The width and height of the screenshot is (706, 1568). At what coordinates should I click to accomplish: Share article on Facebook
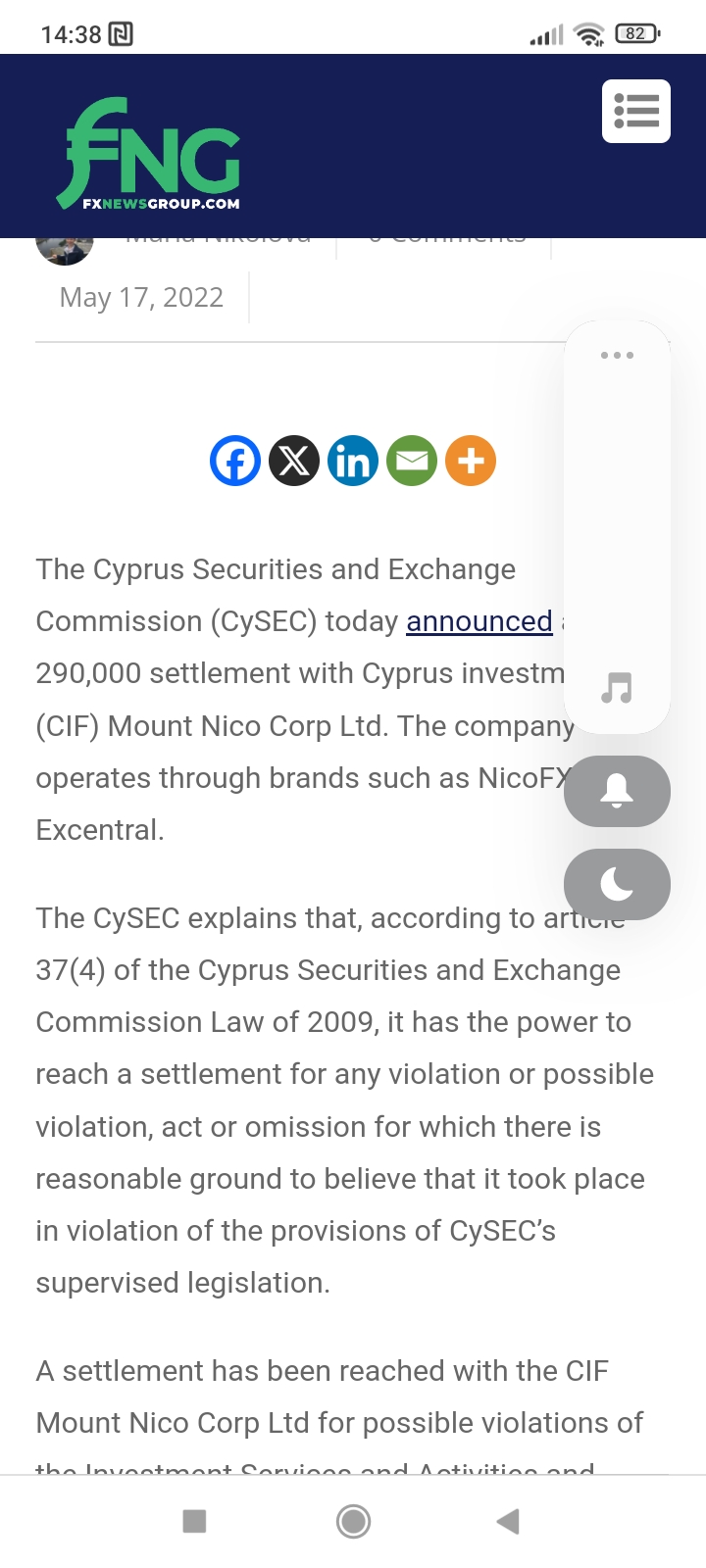235,461
